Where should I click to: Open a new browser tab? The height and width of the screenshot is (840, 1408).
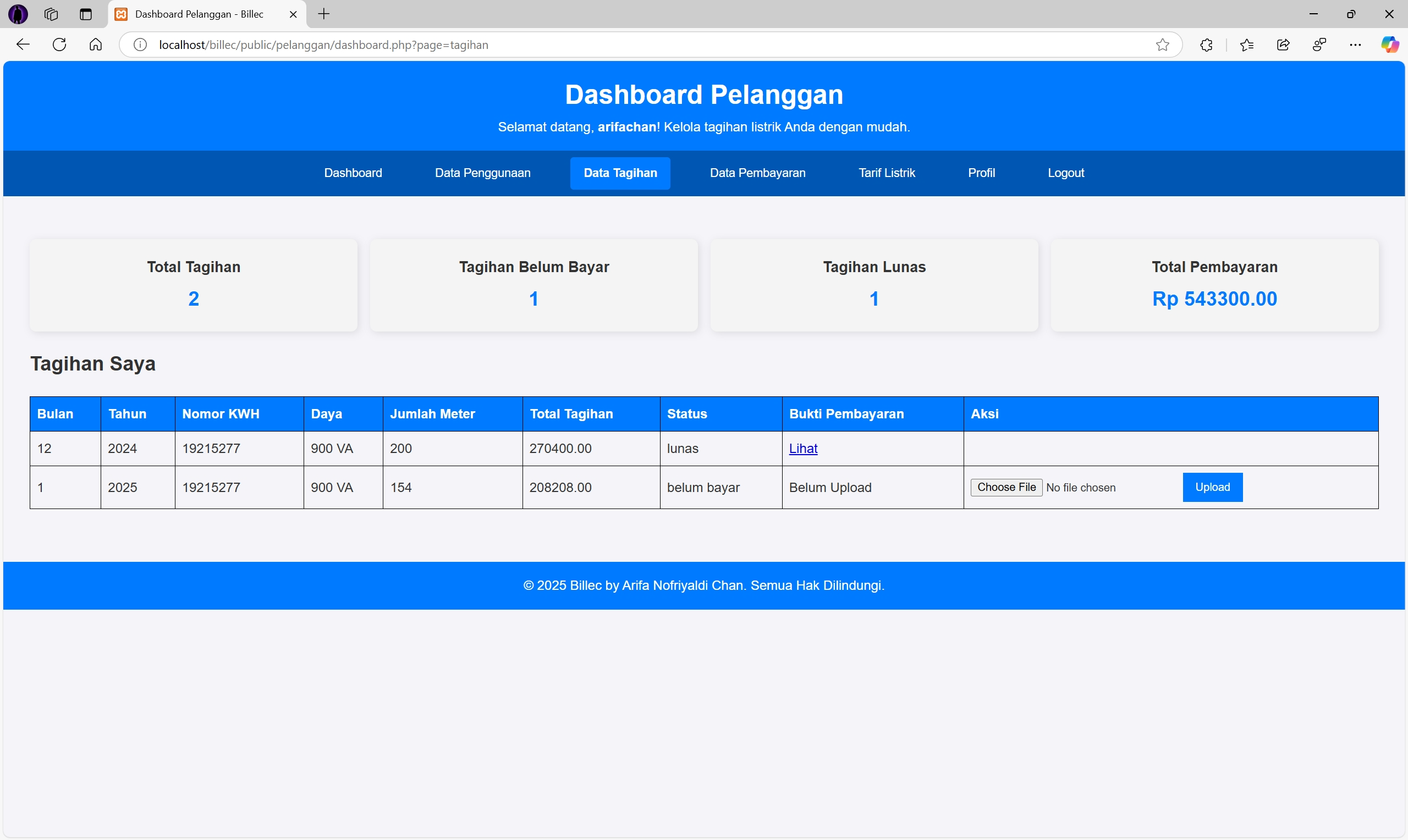click(x=324, y=14)
